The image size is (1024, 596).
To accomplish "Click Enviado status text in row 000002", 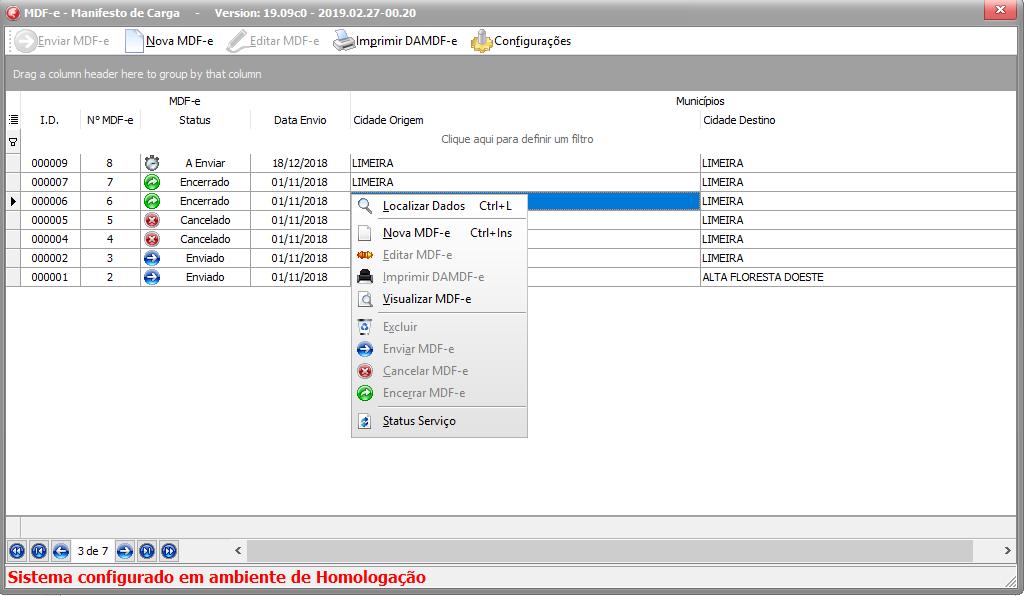I will 205,258.
